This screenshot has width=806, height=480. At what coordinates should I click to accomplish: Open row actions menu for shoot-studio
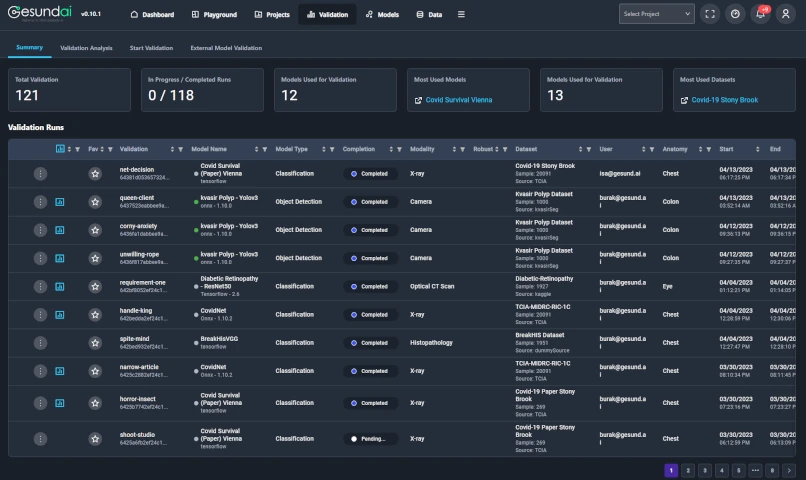click(x=40, y=439)
